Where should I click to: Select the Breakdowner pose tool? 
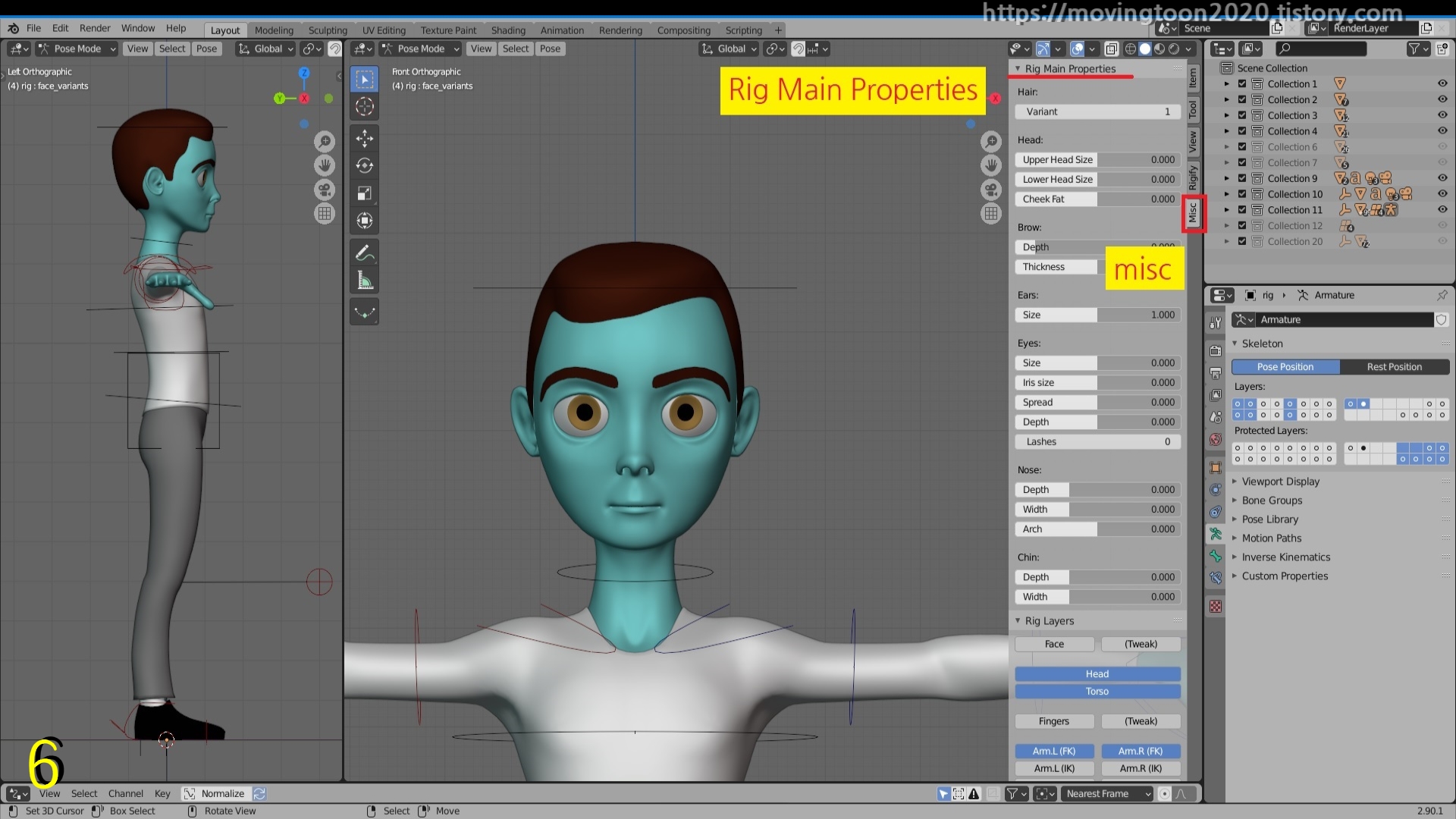[365, 312]
